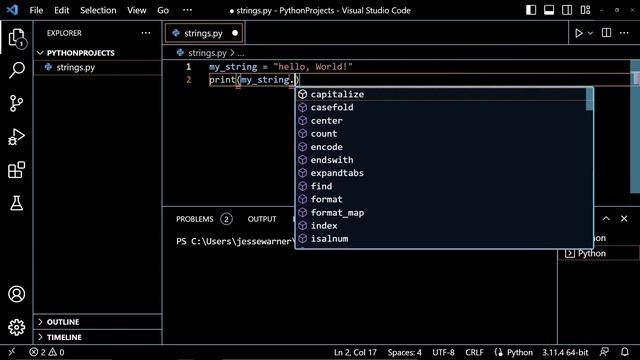
Task: Switch to the OUTPUT tab
Action: [262, 219]
